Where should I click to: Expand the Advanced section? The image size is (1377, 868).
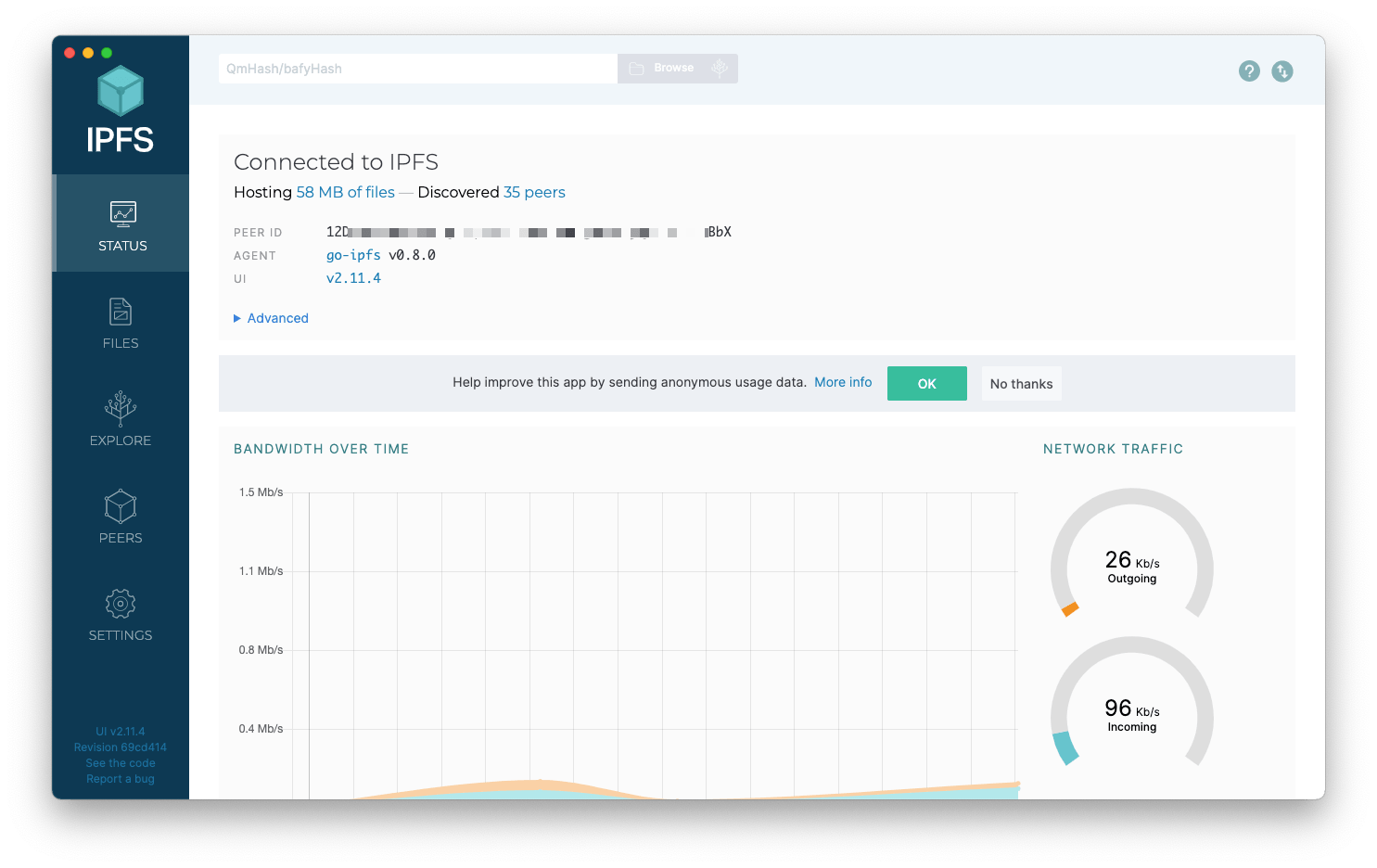pyautogui.click(x=271, y=318)
